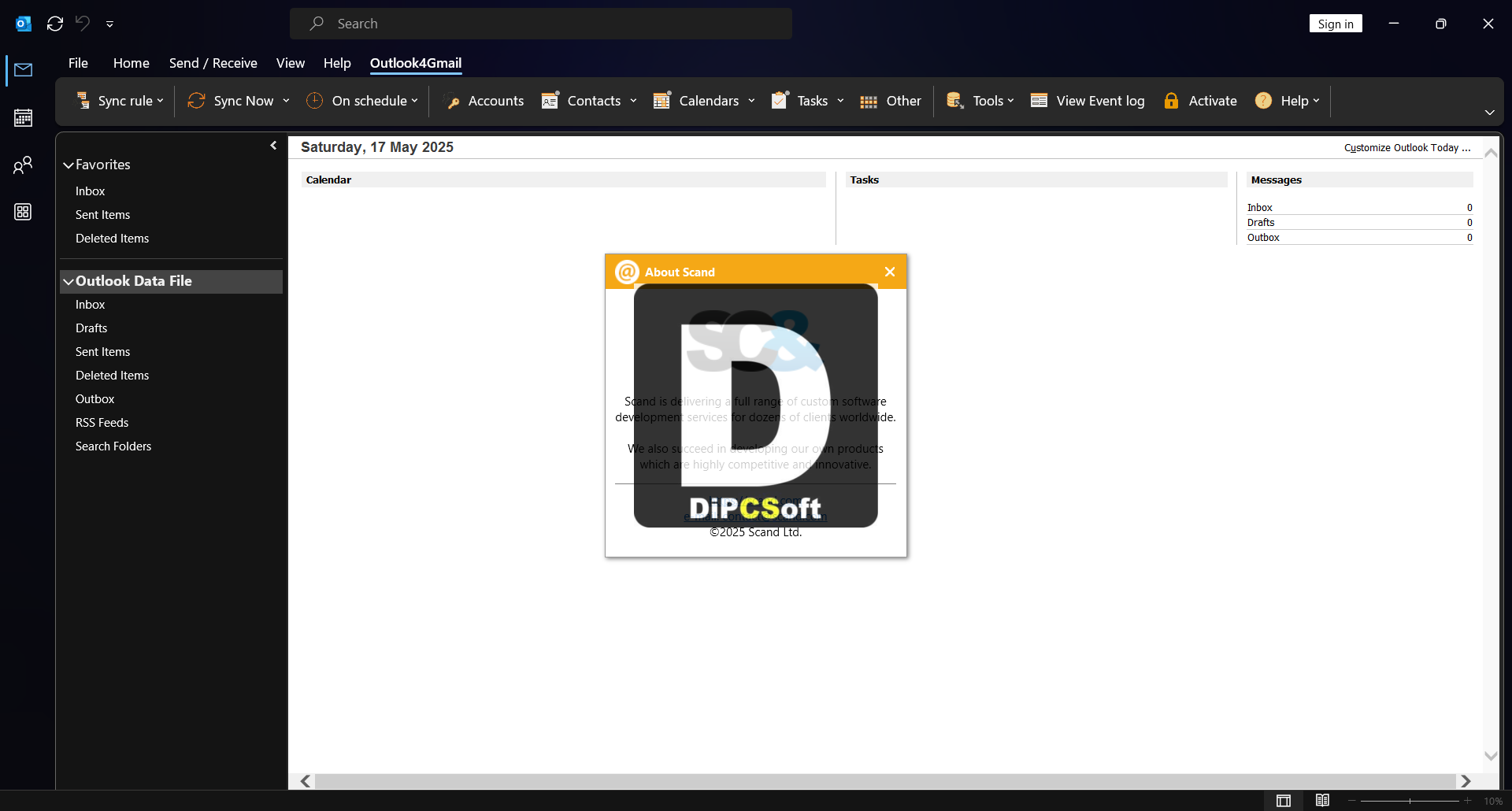Viewport: 1512px width, 811px height.
Task: Select Drafts folder in Outlook Data File
Action: [91, 328]
